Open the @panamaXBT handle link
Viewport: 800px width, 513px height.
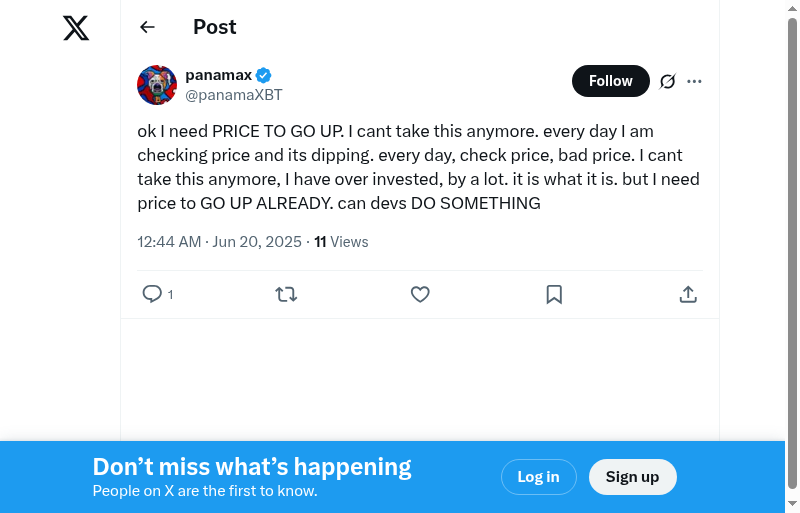tap(234, 95)
